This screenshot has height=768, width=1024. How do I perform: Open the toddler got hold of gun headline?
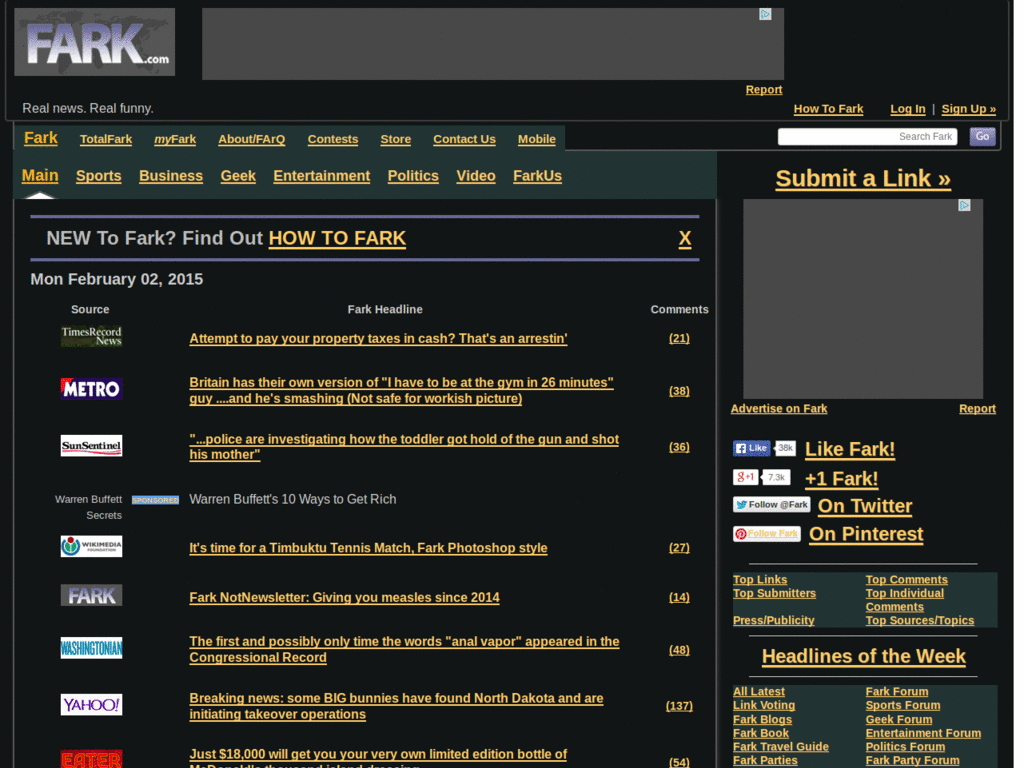(404, 447)
